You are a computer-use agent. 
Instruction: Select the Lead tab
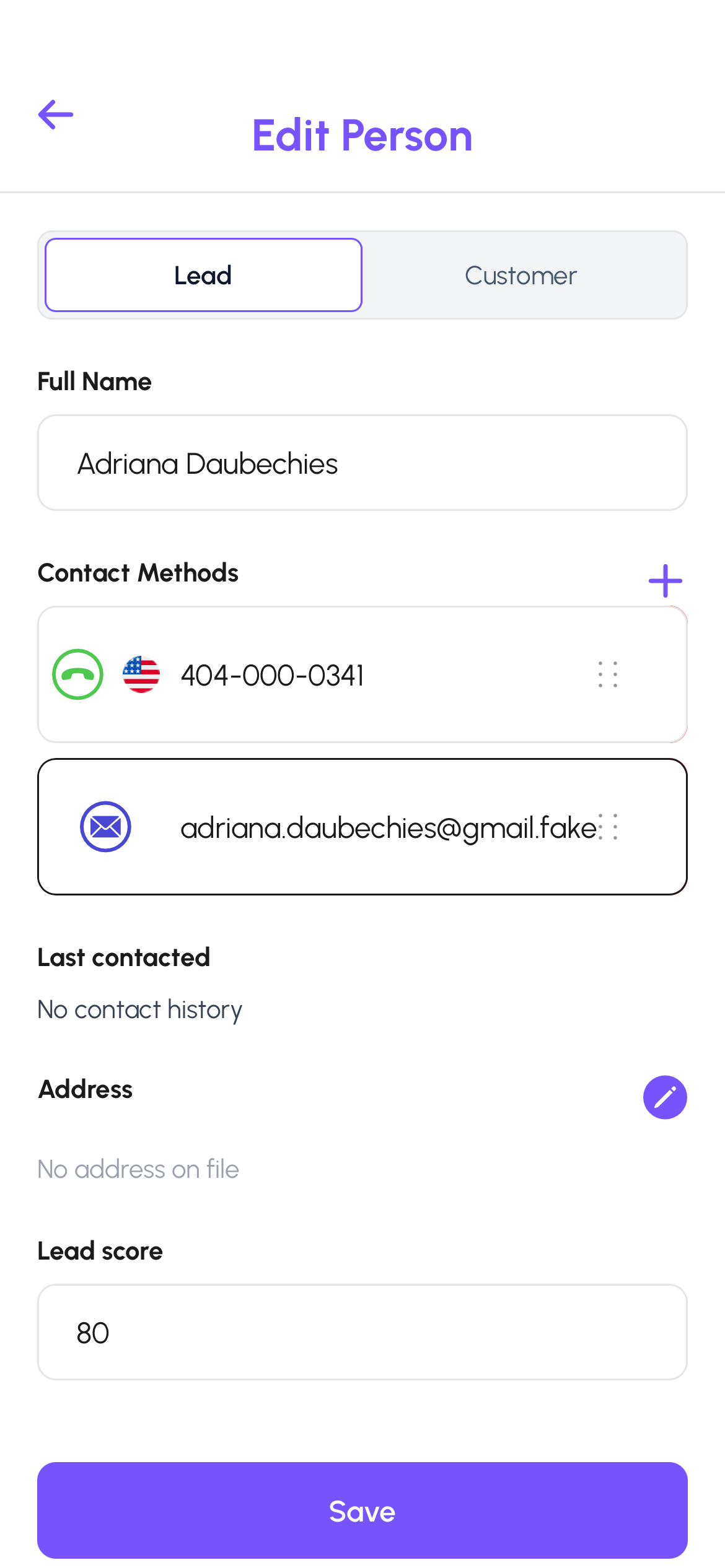click(203, 275)
